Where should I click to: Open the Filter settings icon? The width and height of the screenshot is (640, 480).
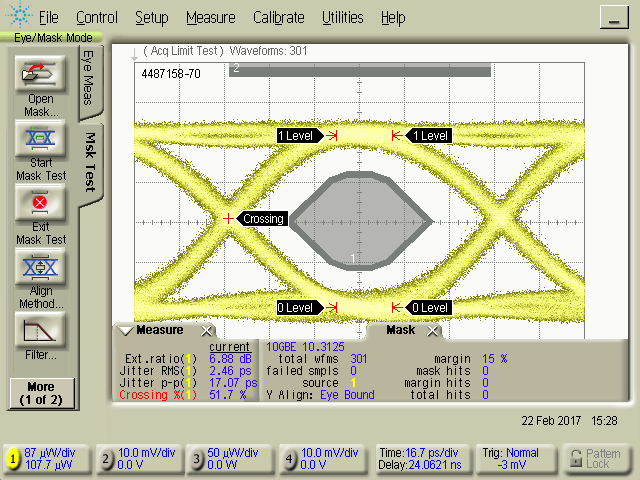tap(40, 330)
